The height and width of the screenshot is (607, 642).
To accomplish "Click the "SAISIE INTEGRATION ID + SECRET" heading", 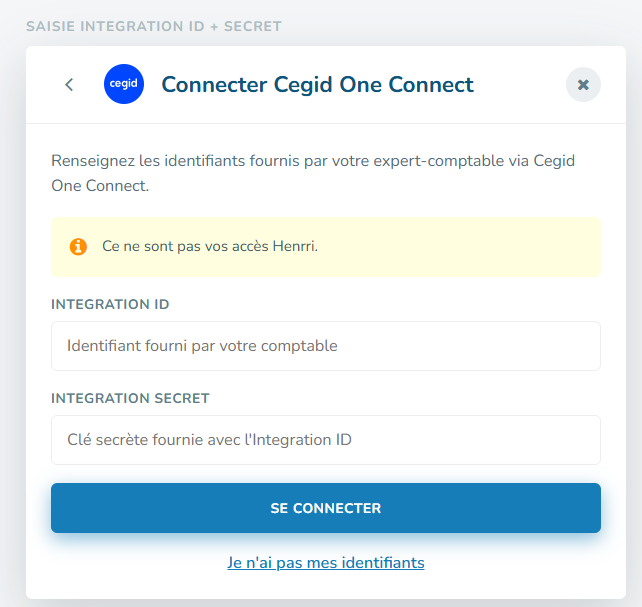I will coord(154,26).
